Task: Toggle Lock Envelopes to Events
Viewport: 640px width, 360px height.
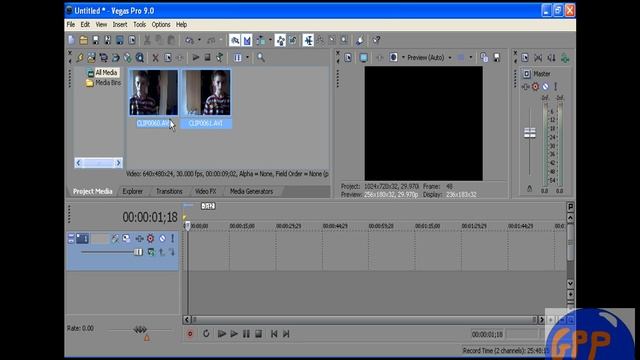Action: [280, 40]
